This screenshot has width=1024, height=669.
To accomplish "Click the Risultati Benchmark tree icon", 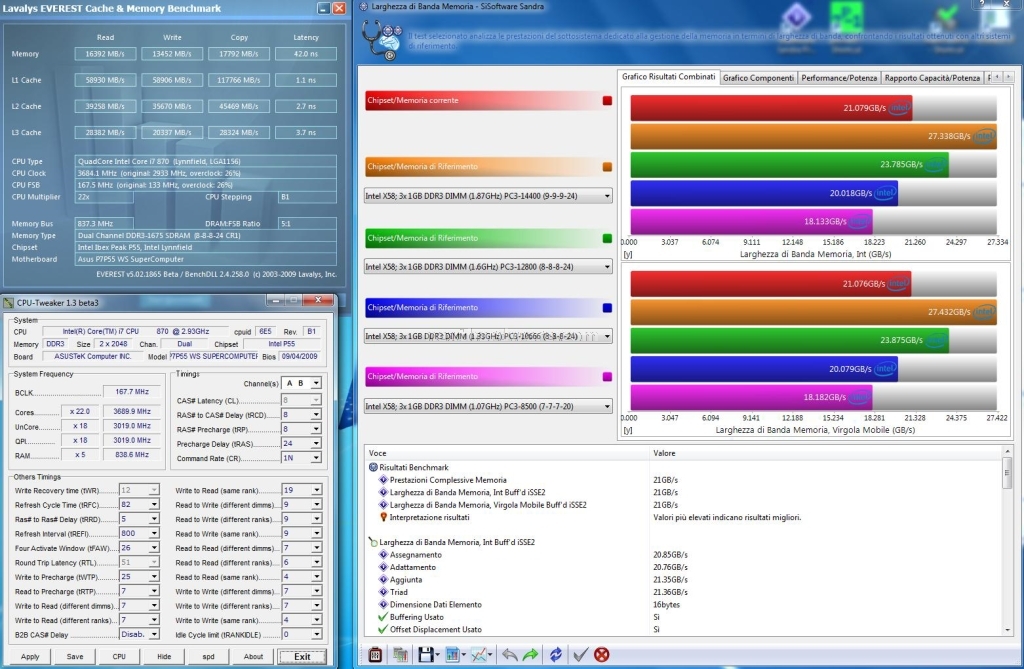I will [374, 467].
